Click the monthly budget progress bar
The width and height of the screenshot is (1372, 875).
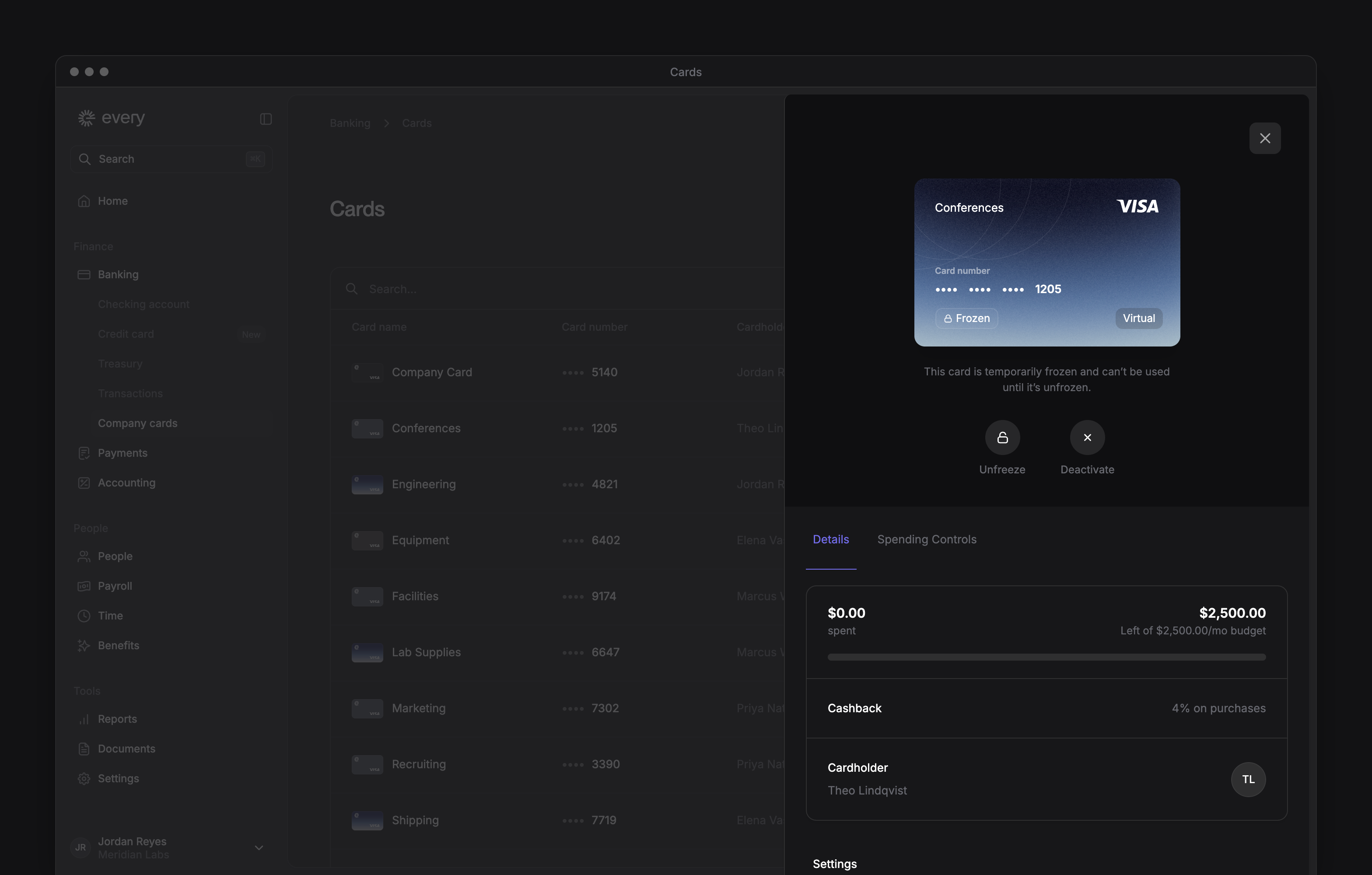tap(1046, 658)
